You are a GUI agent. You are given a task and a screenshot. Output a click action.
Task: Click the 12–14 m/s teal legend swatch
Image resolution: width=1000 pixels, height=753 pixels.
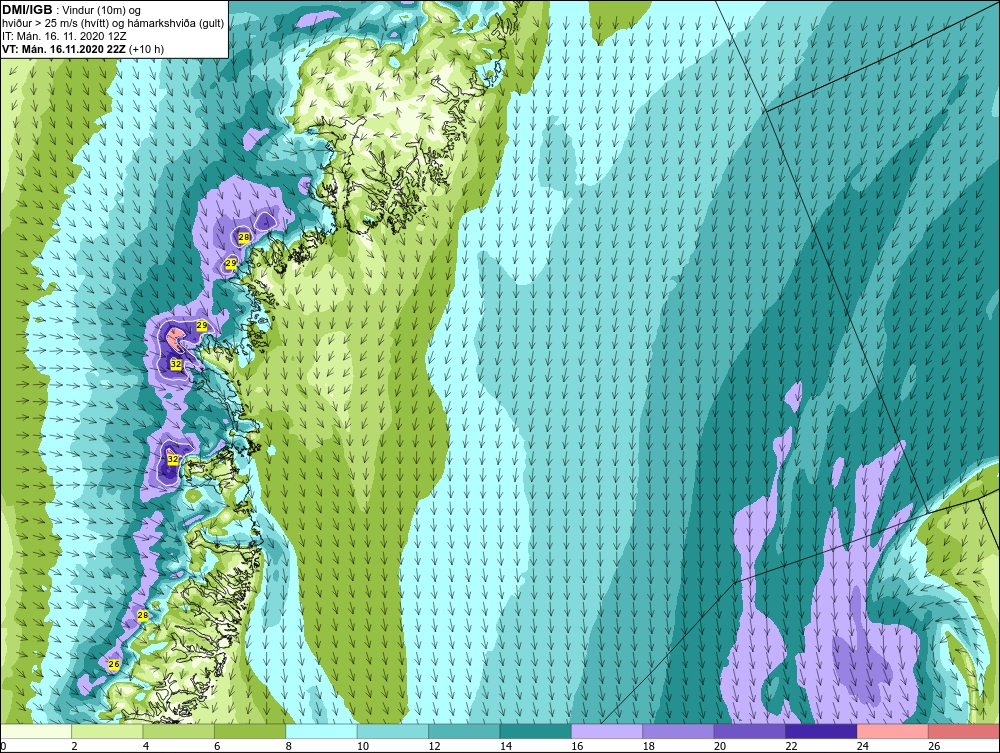[x=464, y=731]
